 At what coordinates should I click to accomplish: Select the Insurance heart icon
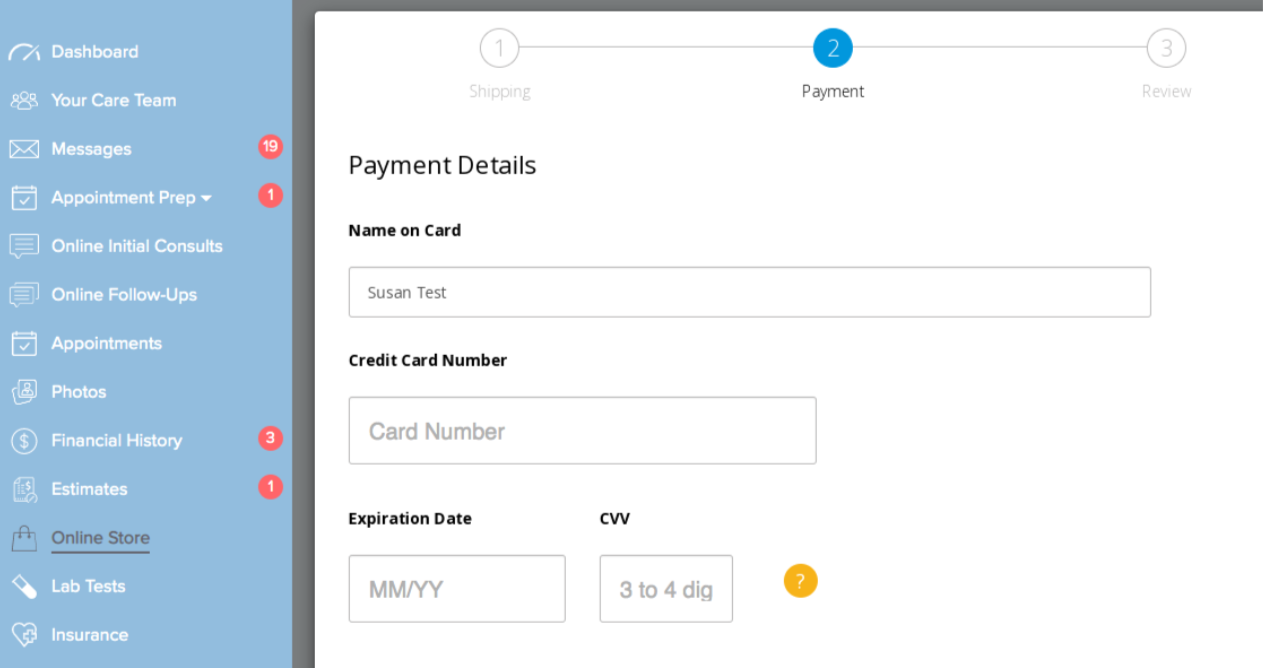(24, 635)
